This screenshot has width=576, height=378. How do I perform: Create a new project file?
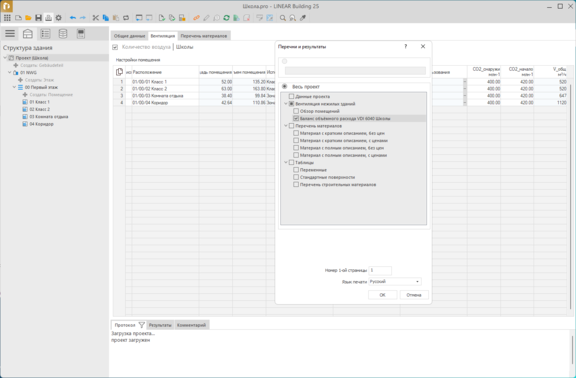18,18
